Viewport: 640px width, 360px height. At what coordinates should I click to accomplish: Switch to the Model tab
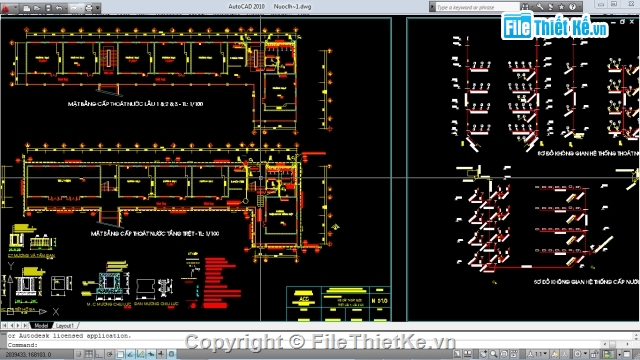coord(41,326)
